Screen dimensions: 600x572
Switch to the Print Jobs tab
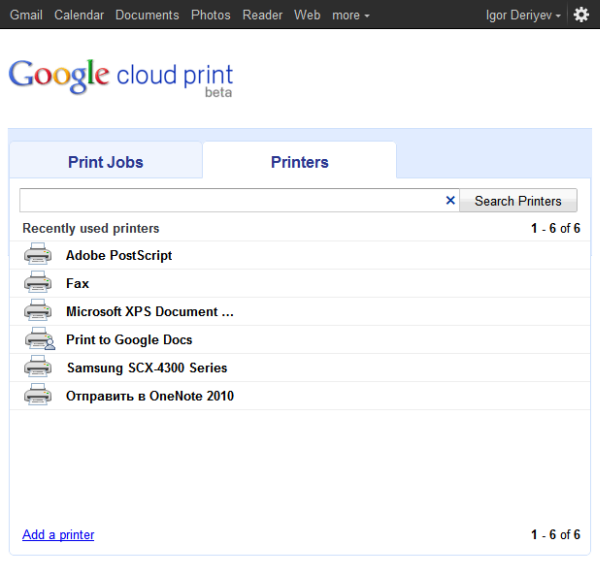pyautogui.click(x=106, y=162)
